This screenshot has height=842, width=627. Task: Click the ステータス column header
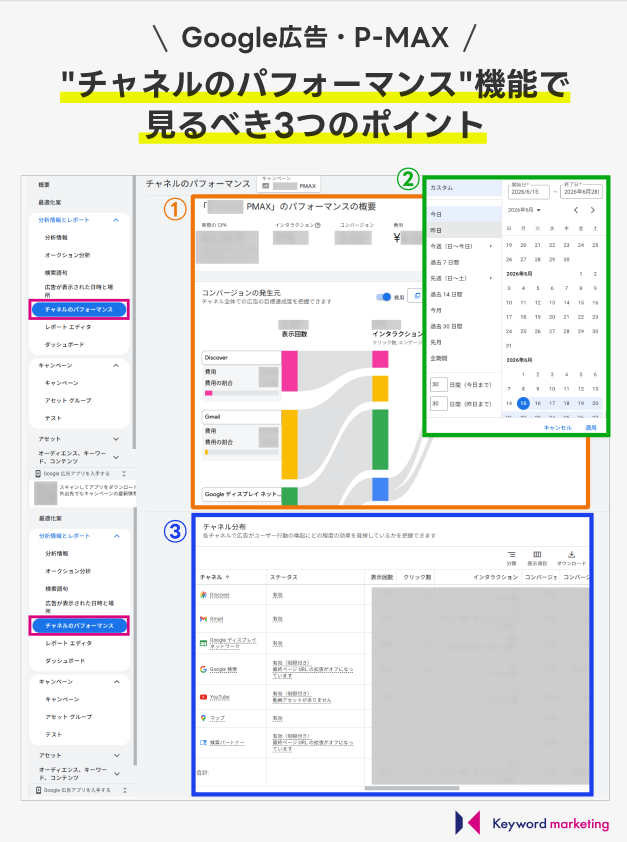pos(283,577)
